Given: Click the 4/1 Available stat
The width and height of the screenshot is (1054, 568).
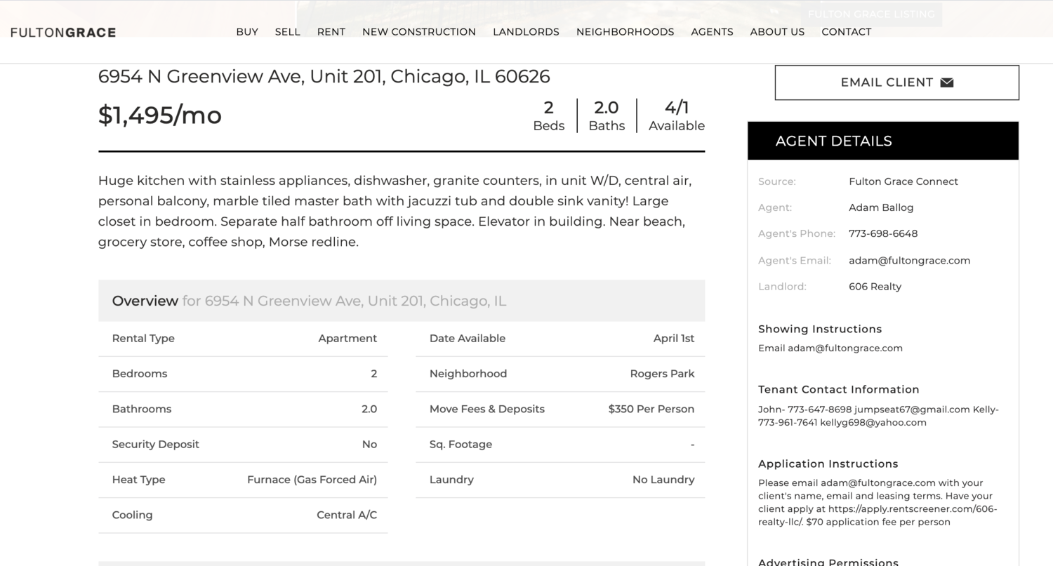Looking at the screenshot, I should [676, 116].
